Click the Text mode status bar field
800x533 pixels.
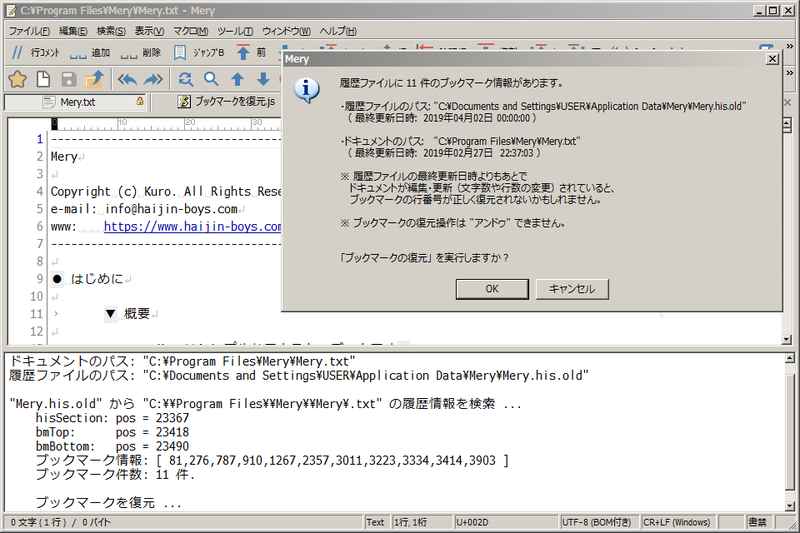click(x=377, y=522)
